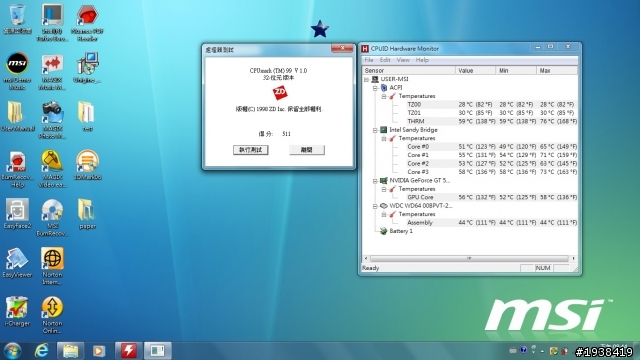Open the Nuance PDF Reader shortcut

point(87,22)
